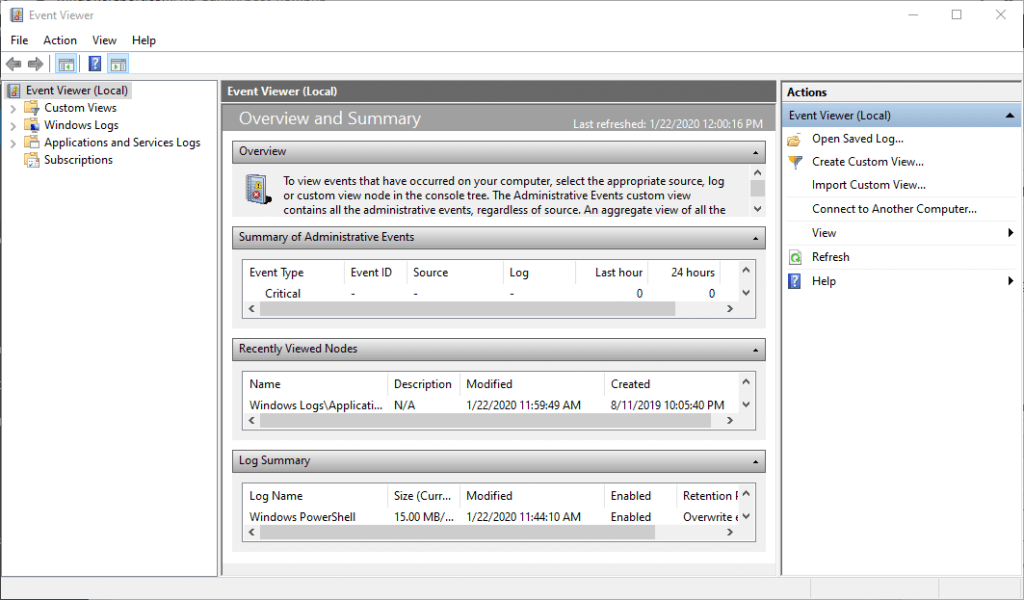Expand Applications and Services Logs node
The width and height of the screenshot is (1024, 600).
tap(13, 143)
